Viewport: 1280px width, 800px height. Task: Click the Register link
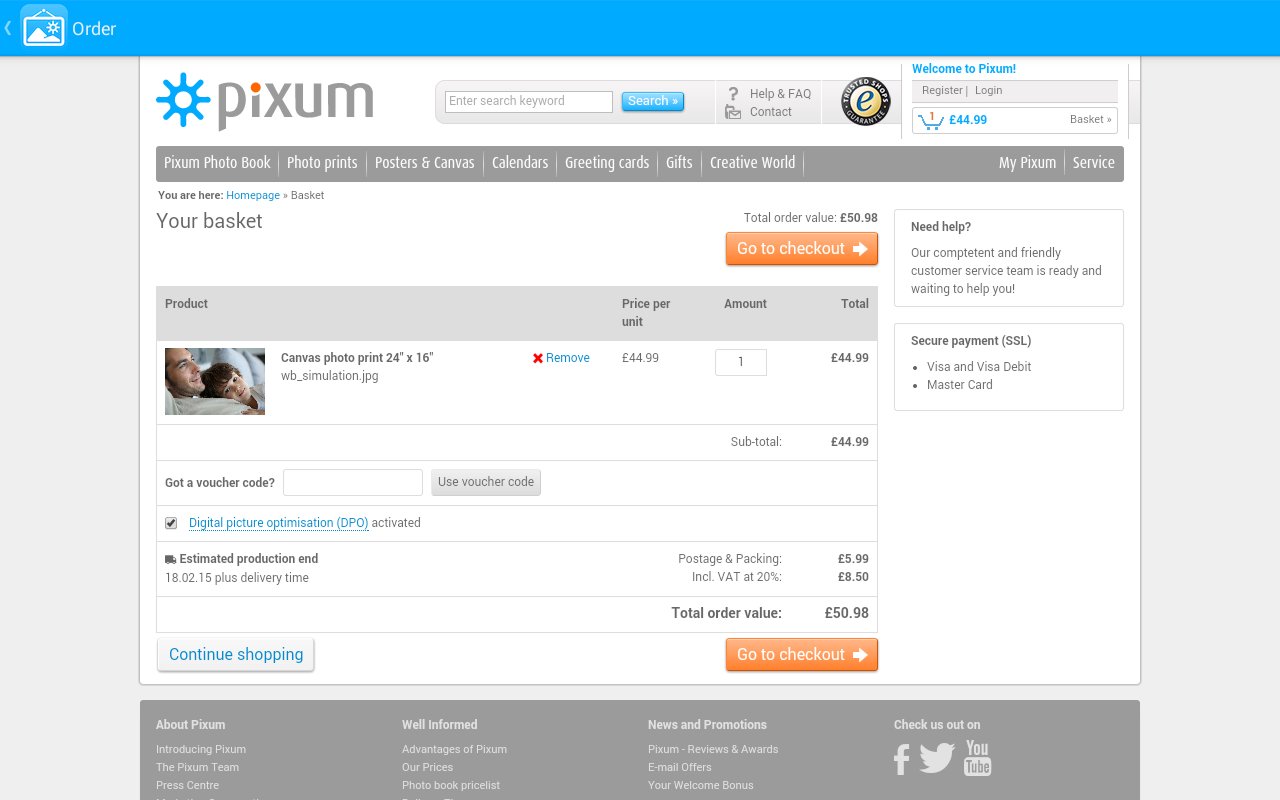942,90
